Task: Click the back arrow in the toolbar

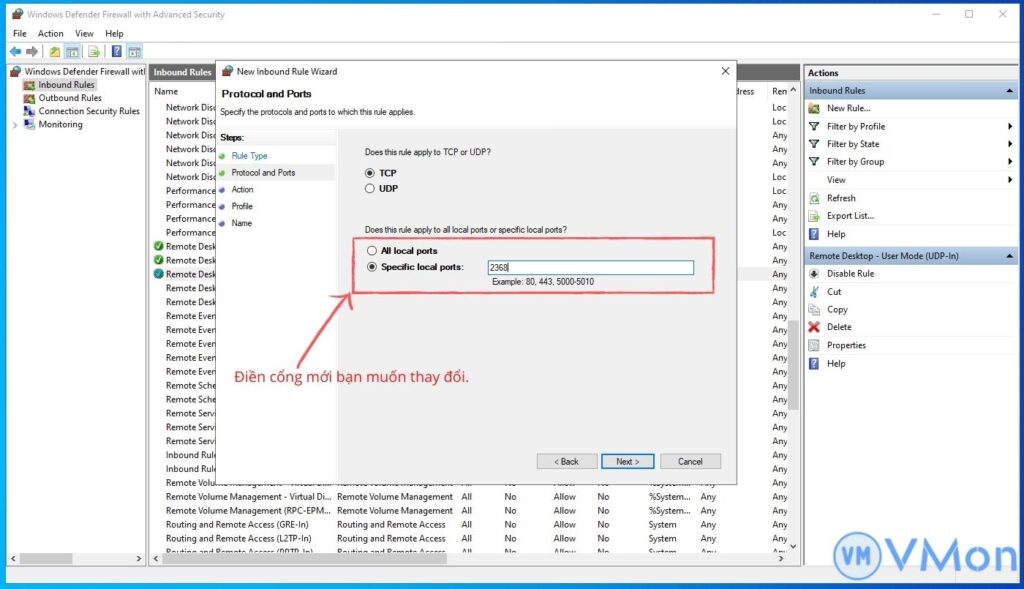Action: click(x=14, y=51)
